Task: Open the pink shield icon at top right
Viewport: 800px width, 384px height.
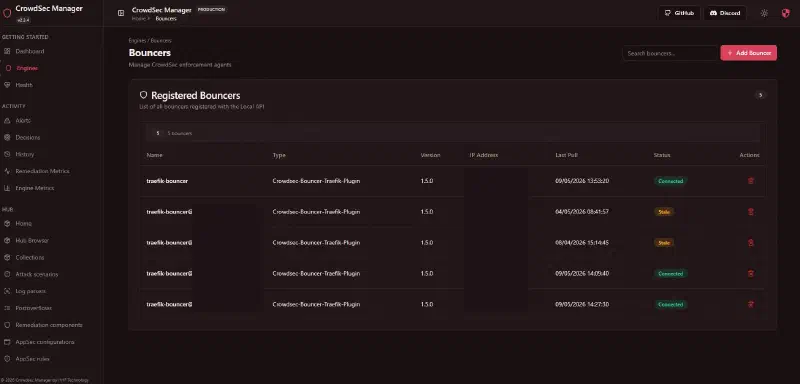Action: (785, 13)
